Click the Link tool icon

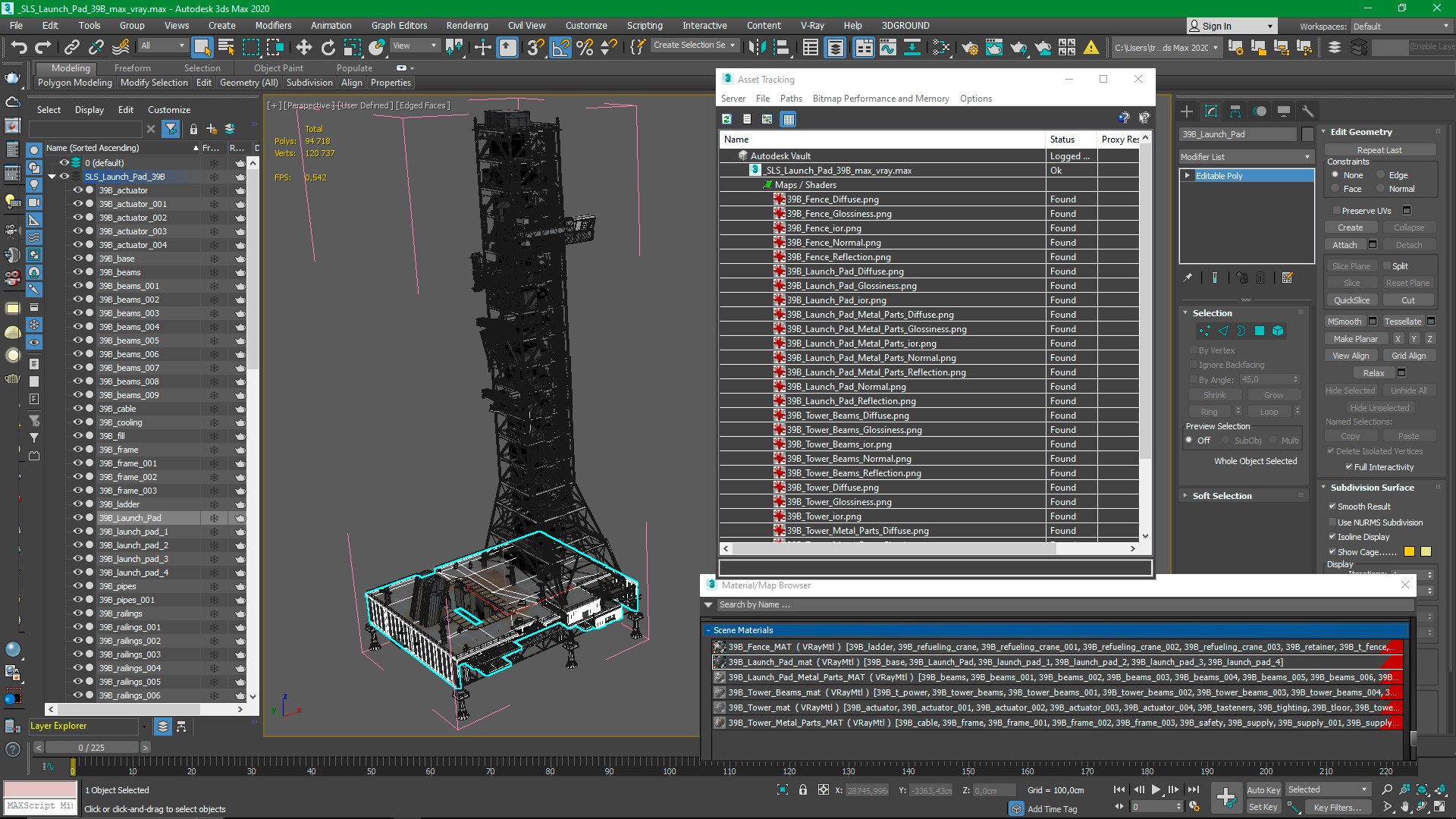point(71,47)
